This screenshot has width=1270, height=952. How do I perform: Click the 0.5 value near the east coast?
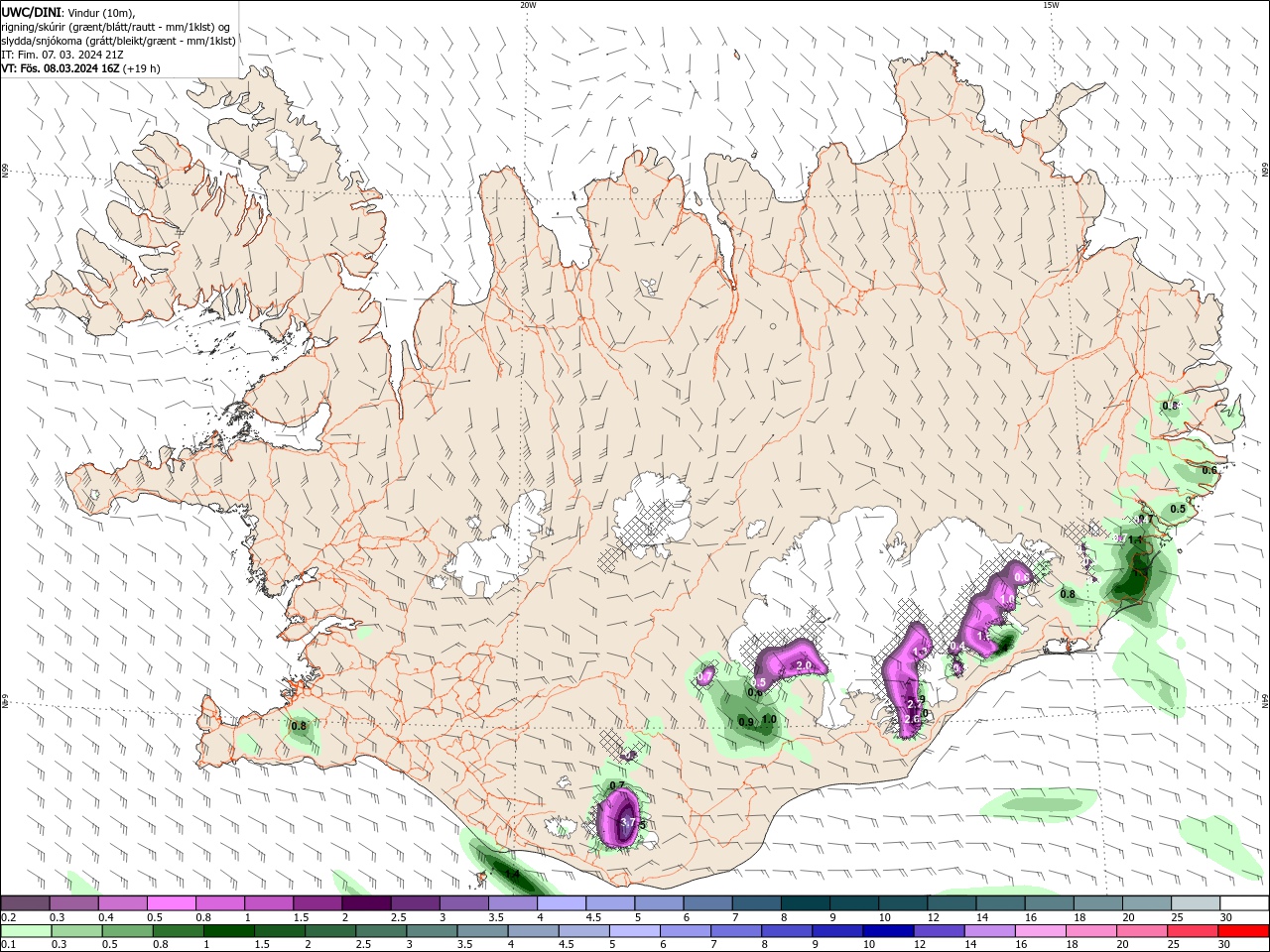(x=1178, y=509)
